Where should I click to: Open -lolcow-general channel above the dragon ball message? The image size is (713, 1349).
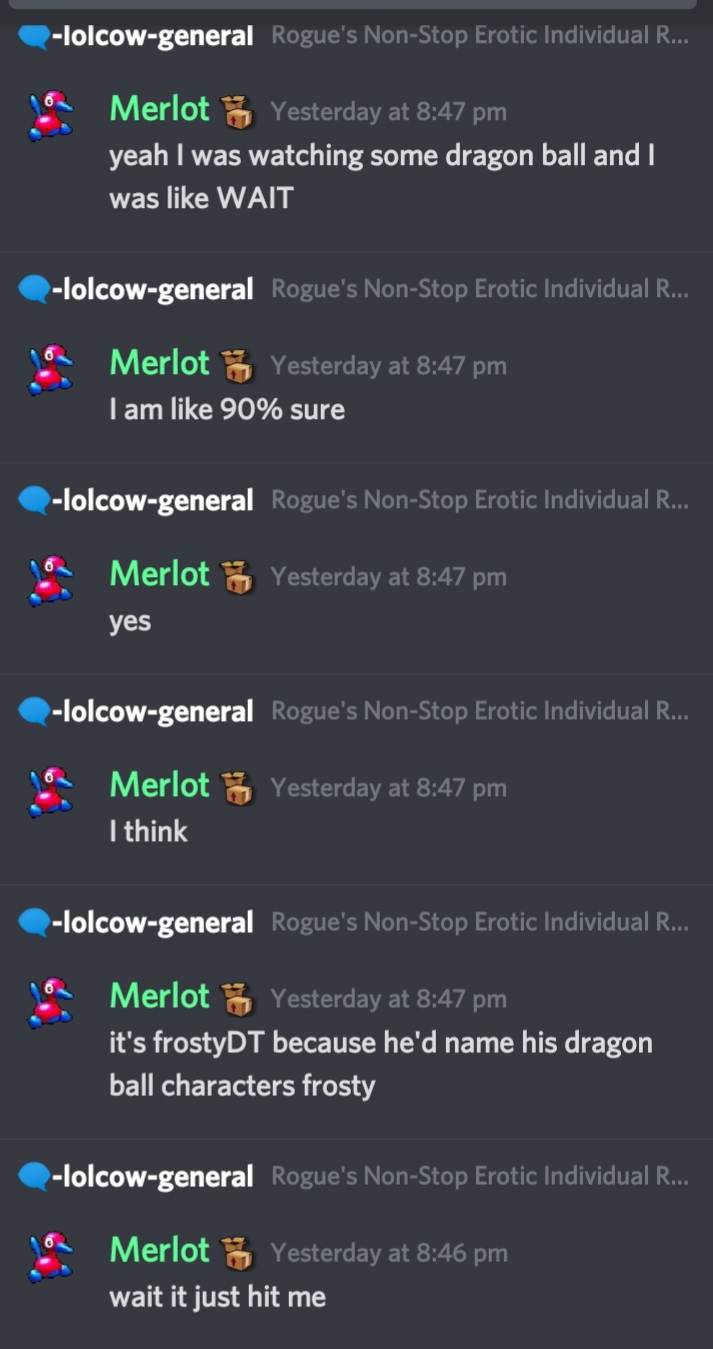153,37
